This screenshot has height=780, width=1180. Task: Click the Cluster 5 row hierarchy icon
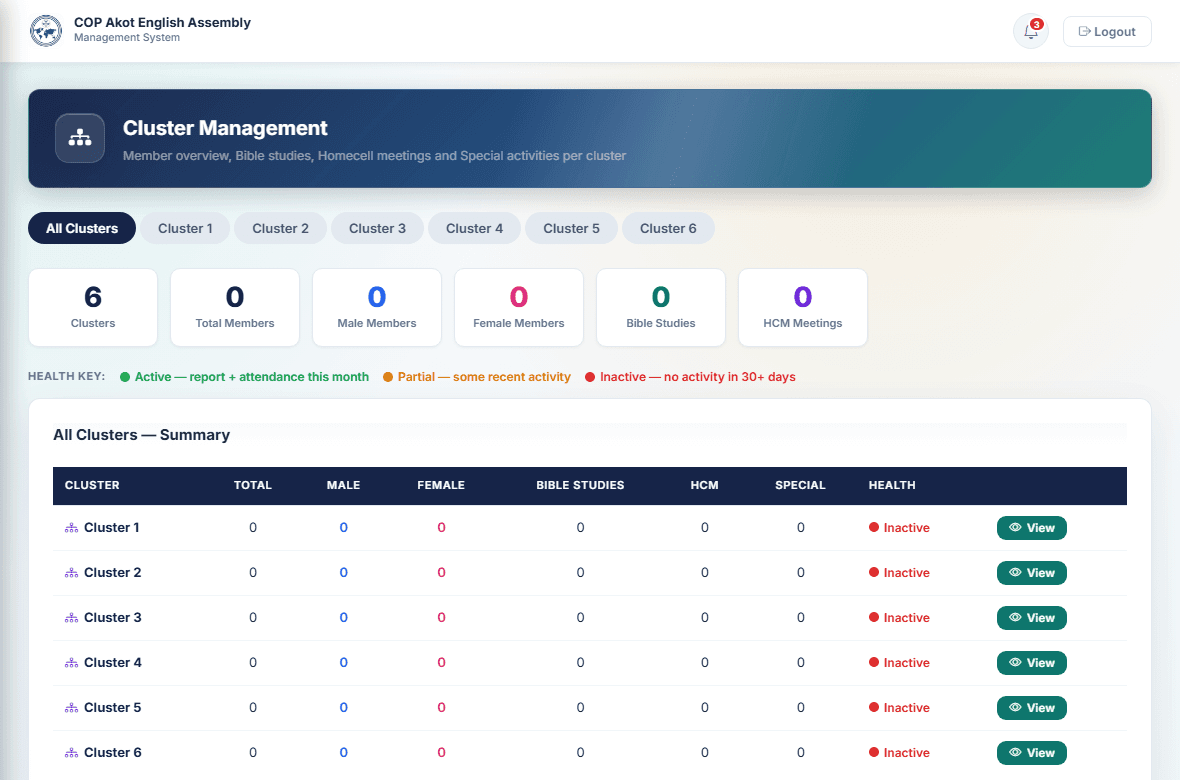coord(71,708)
